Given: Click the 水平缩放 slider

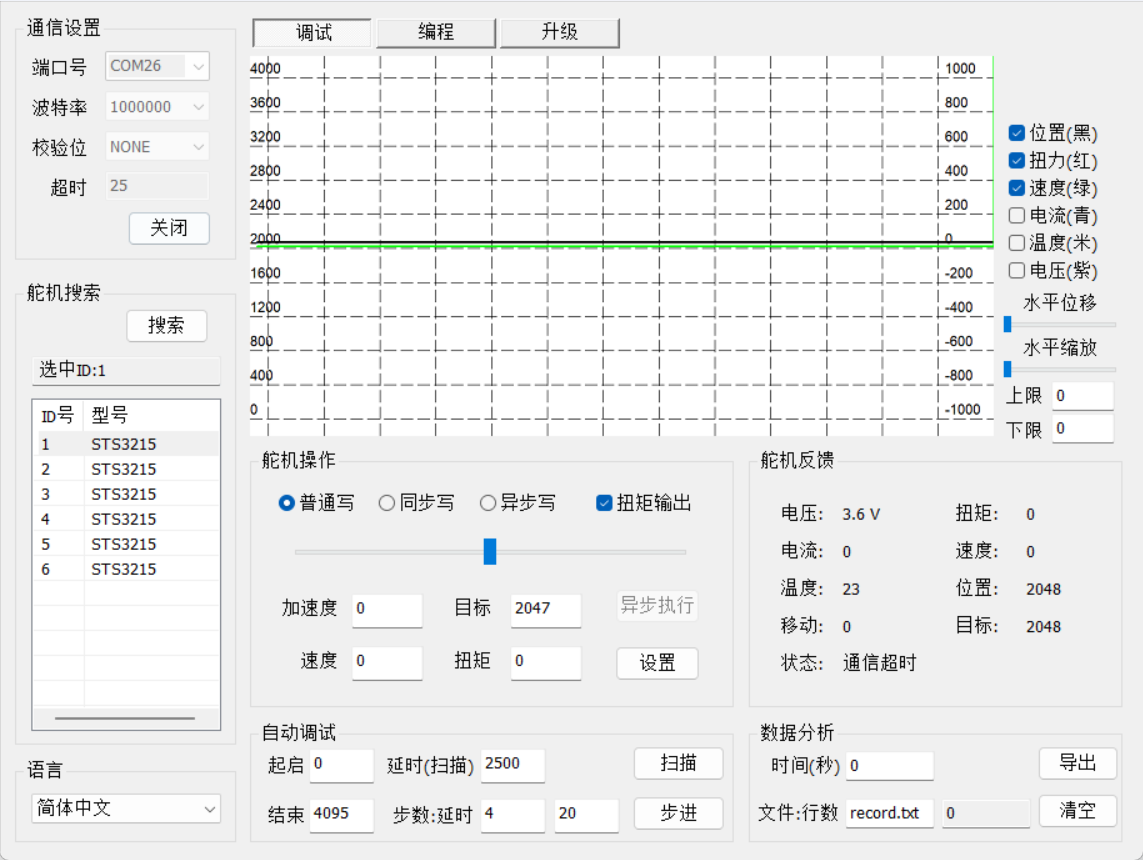Looking at the screenshot, I should tap(1060, 370).
